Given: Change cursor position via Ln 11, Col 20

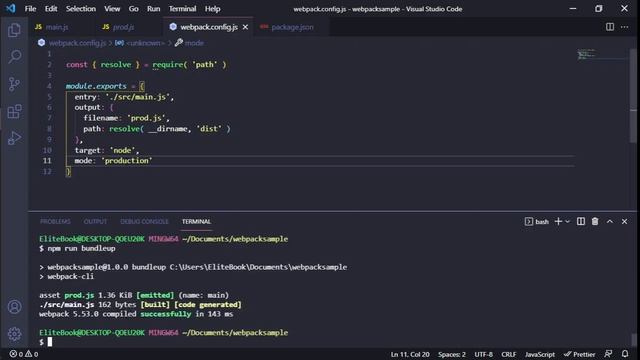Looking at the screenshot, I should pos(410,354).
